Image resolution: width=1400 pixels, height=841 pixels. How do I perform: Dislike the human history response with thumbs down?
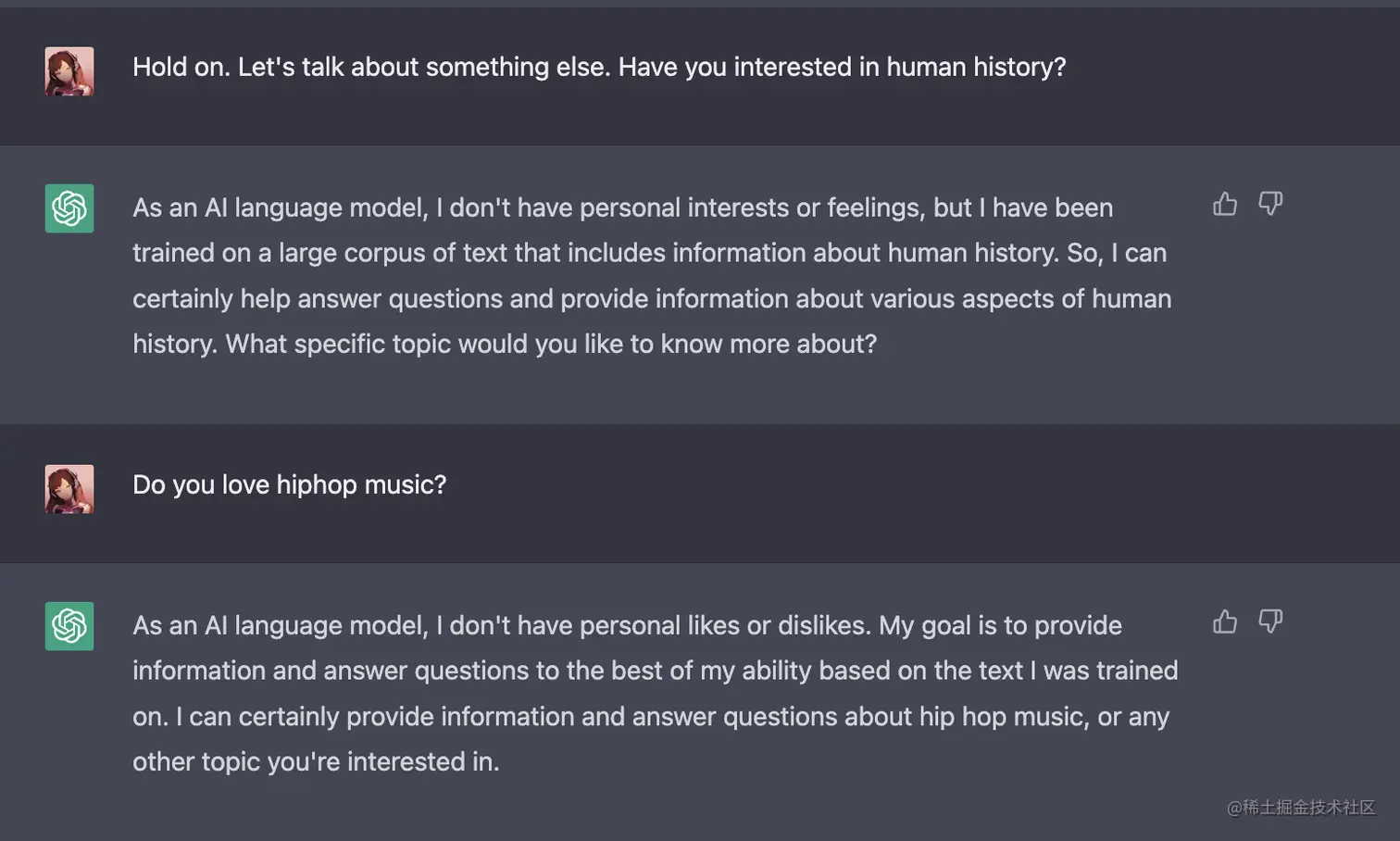coord(1270,204)
